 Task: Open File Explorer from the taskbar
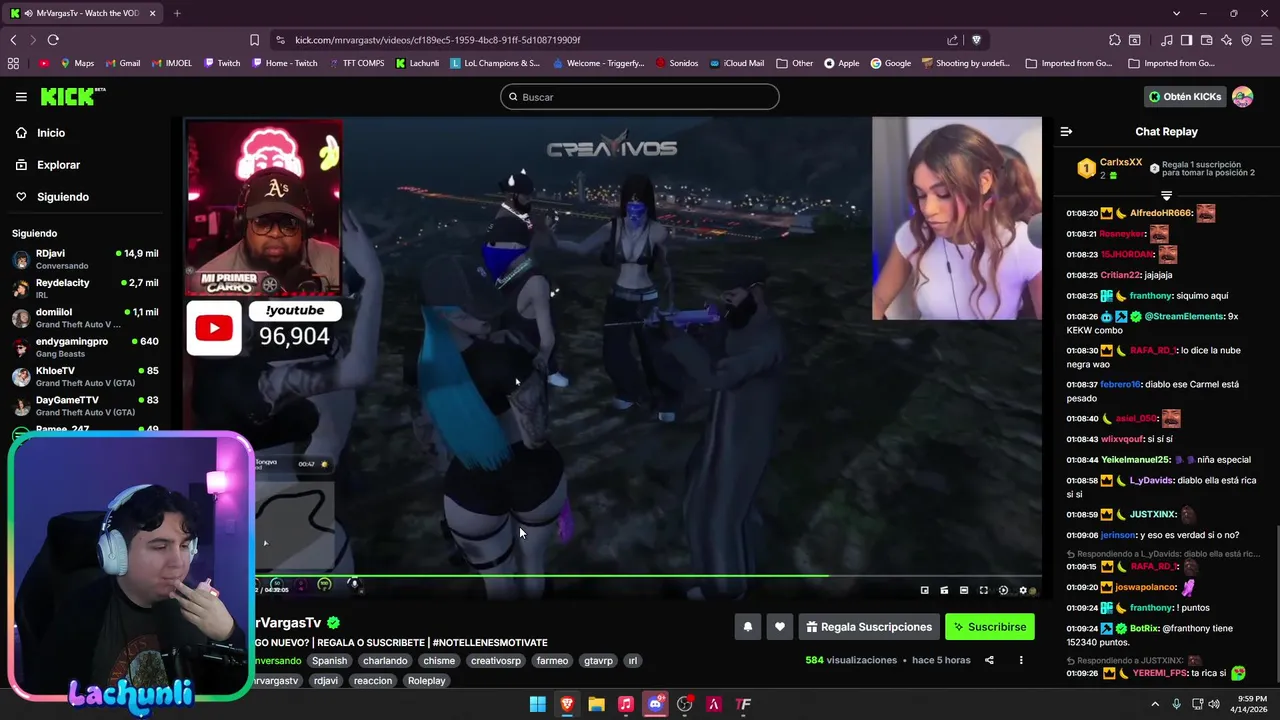pyautogui.click(x=596, y=704)
